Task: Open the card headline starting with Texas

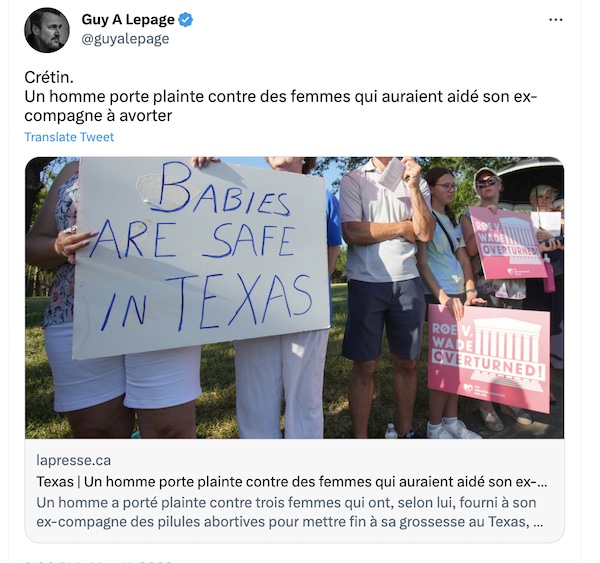Action: 292,482
